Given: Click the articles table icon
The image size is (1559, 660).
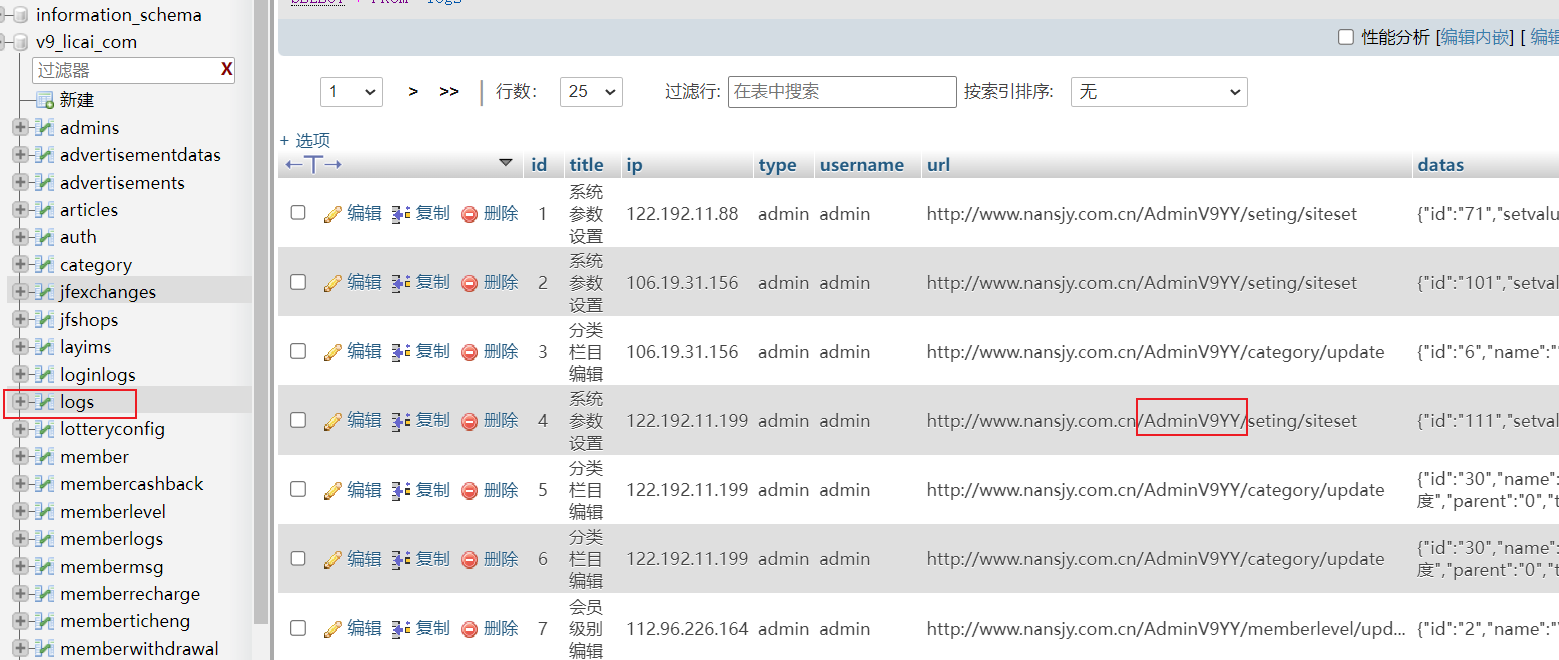Looking at the screenshot, I should pos(44,210).
